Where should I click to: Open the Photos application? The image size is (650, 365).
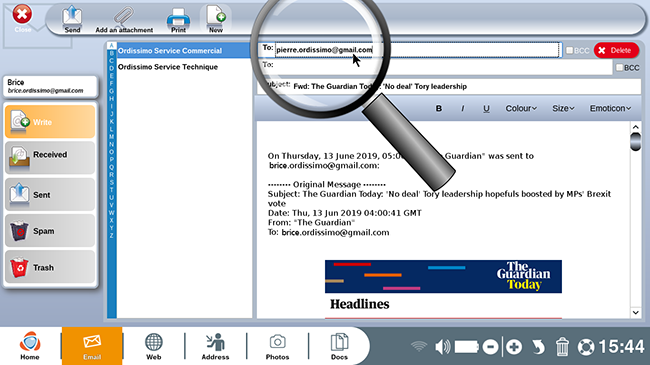[277, 346]
